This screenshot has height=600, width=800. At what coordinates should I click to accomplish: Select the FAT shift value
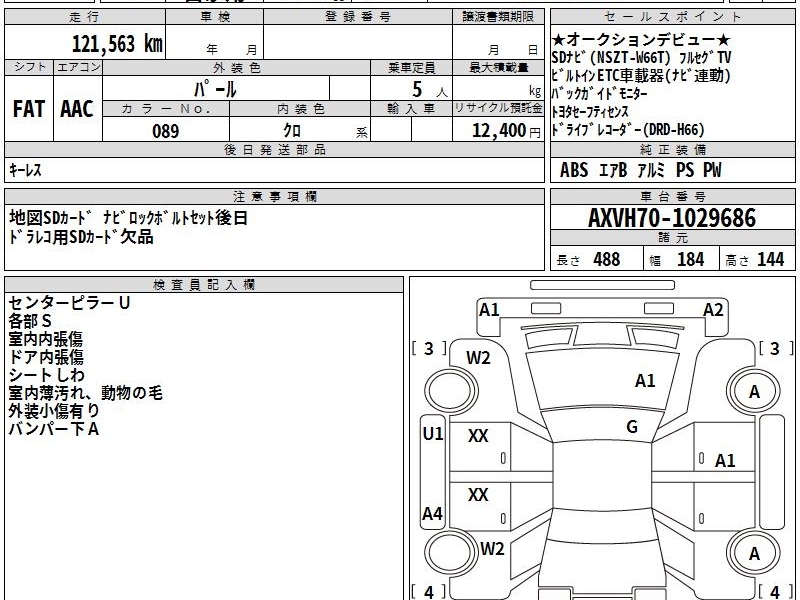(x=29, y=109)
